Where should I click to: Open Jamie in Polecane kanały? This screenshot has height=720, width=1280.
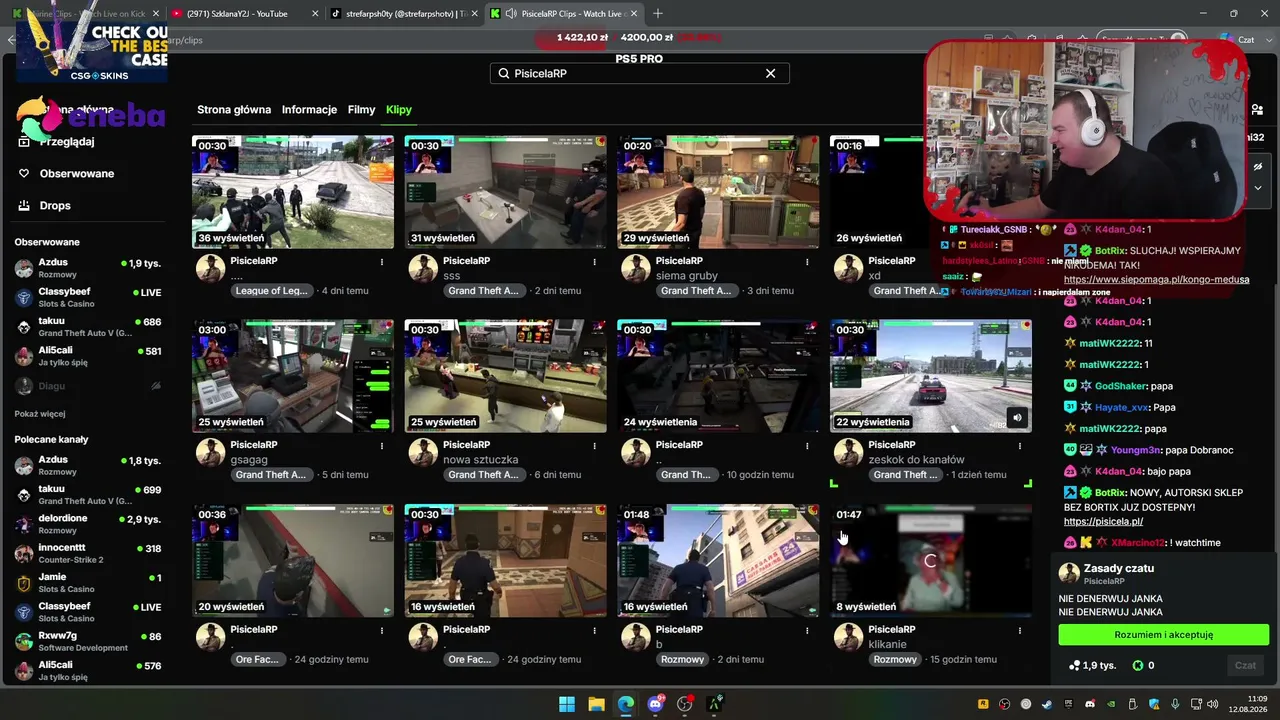pyautogui.click(x=88, y=582)
